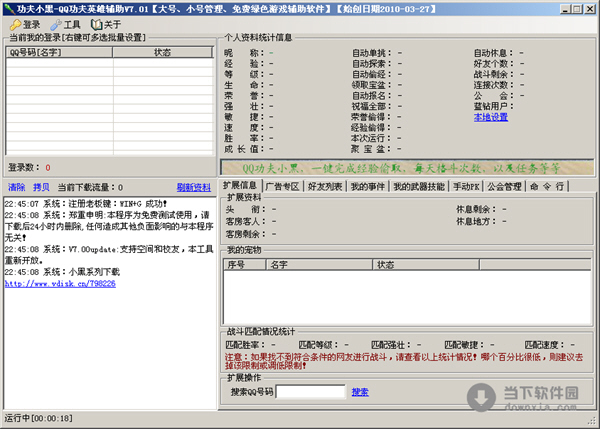Click the 小黑系列下载 log line
The image size is (600, 429).
pyautogui.click(x=62, y=272)
